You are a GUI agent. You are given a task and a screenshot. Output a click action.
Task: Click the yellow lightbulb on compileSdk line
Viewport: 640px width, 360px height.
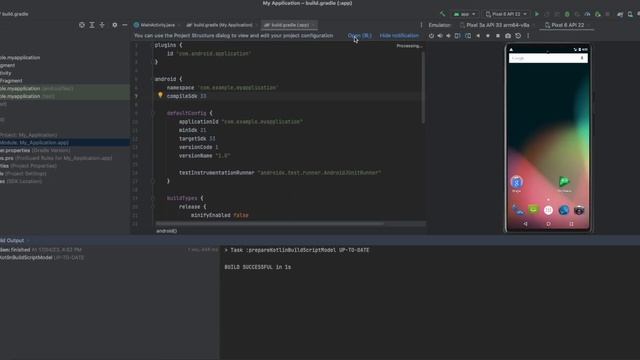click(x=160, y=95)
